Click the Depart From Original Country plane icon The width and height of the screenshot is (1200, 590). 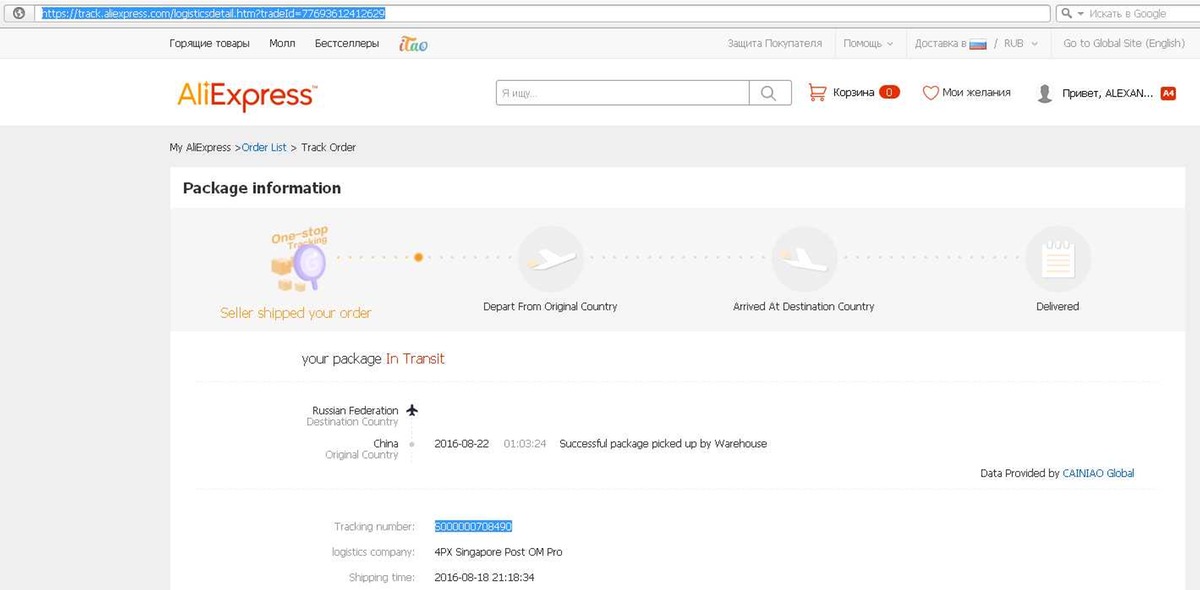pyautogui.click(x=550, y=259)
